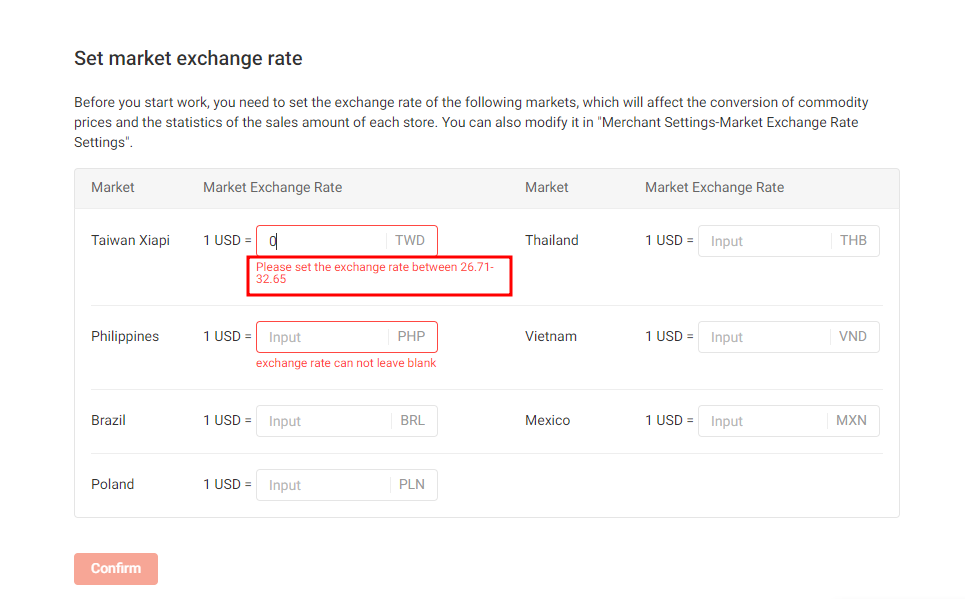Click the 'Brazil' market label
Image resolution: width=965 pixels, height=599 pixels.
click(x=108, y=420)
